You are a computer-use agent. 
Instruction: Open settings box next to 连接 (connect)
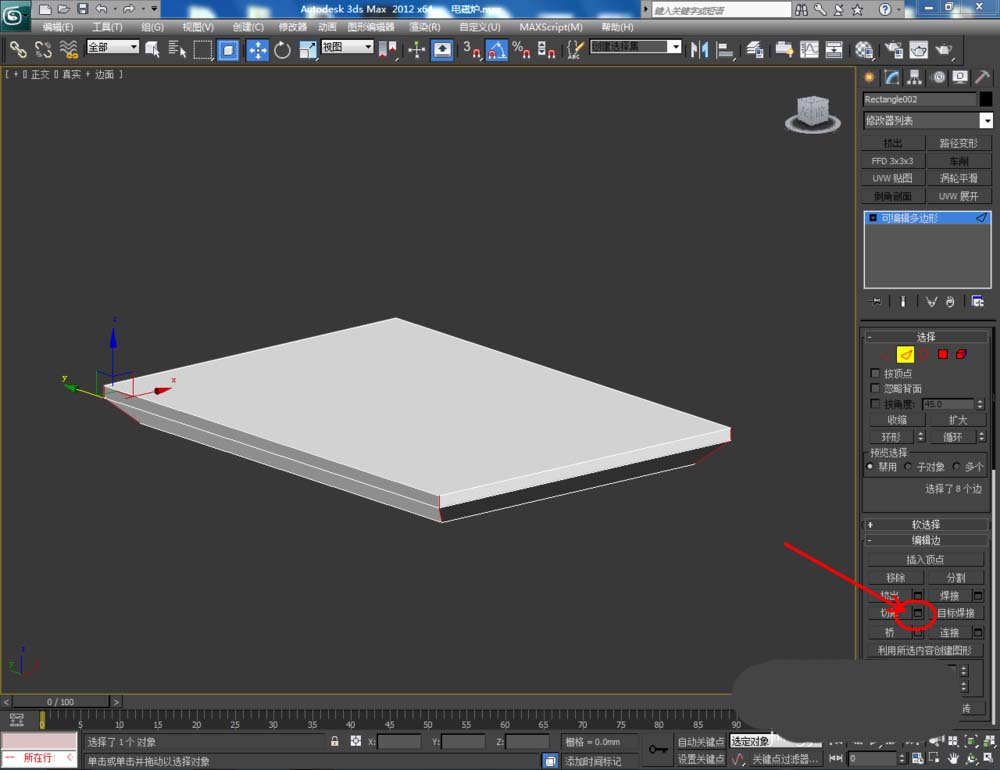tap(978, 632)
